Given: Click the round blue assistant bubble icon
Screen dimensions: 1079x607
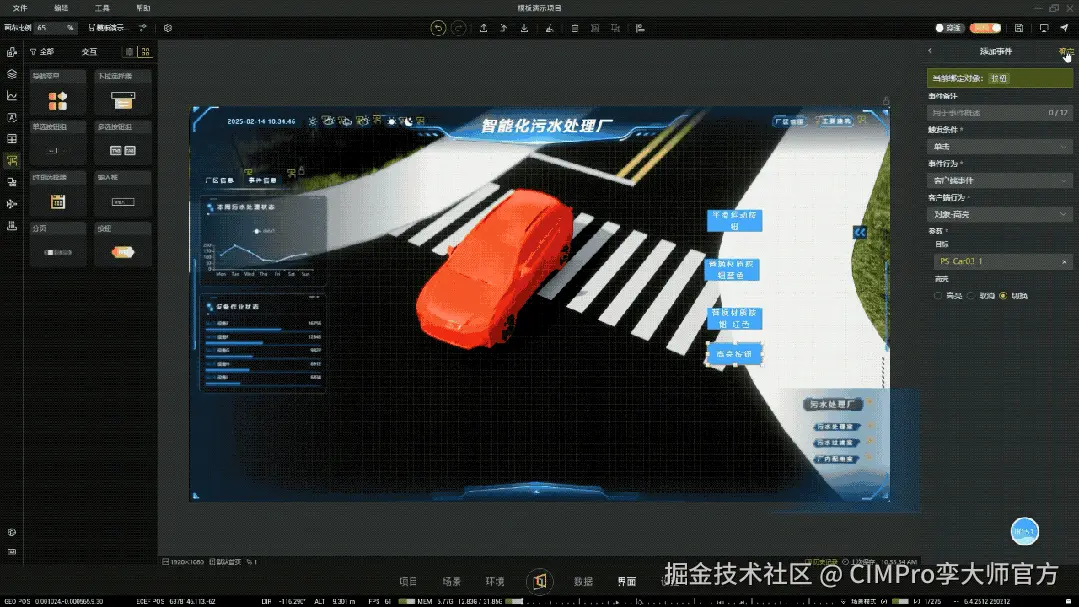Looking at the screenshot, I should (x=1025, y=531).
